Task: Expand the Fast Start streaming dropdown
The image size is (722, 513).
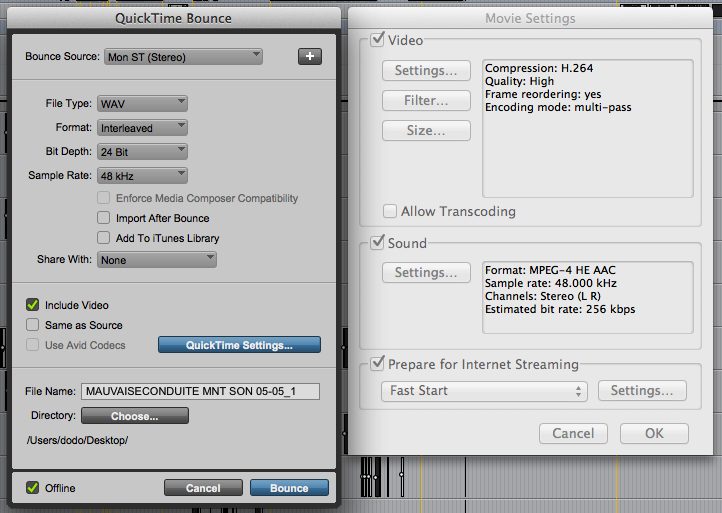Action: point(483,391)
